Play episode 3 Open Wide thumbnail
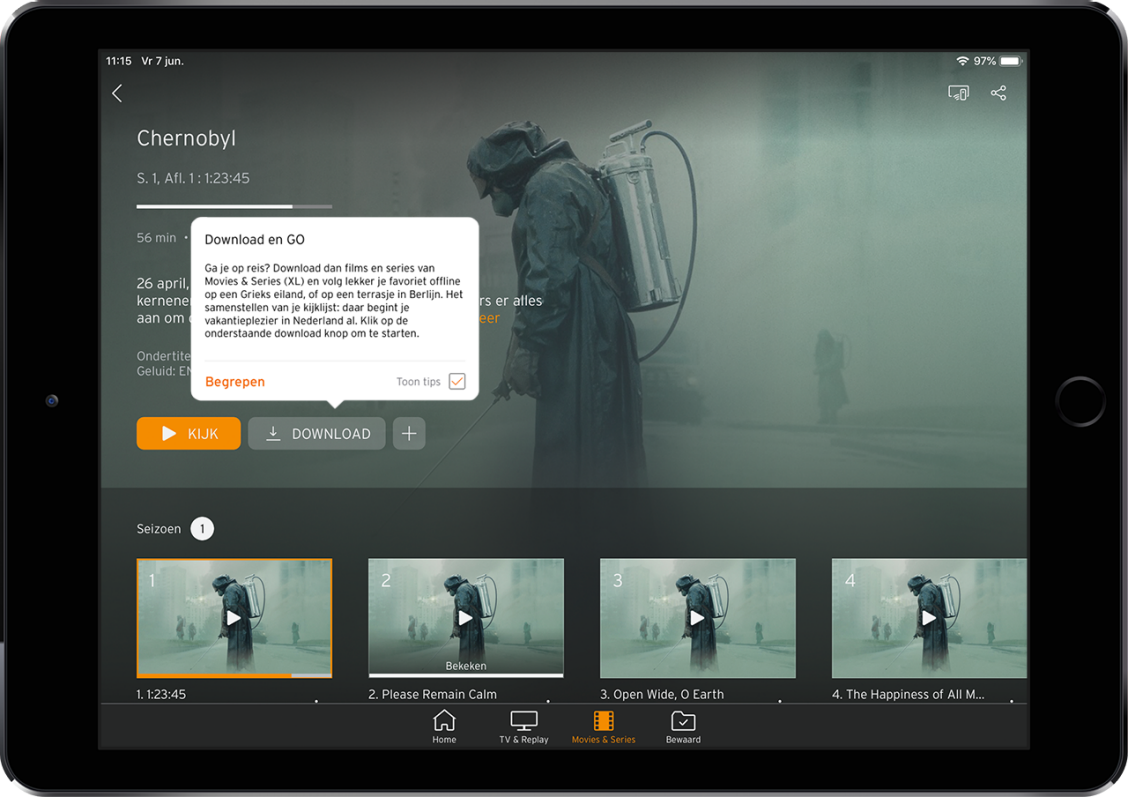Viewport: 1128px width, 797px height. click(x=698, y=618)
